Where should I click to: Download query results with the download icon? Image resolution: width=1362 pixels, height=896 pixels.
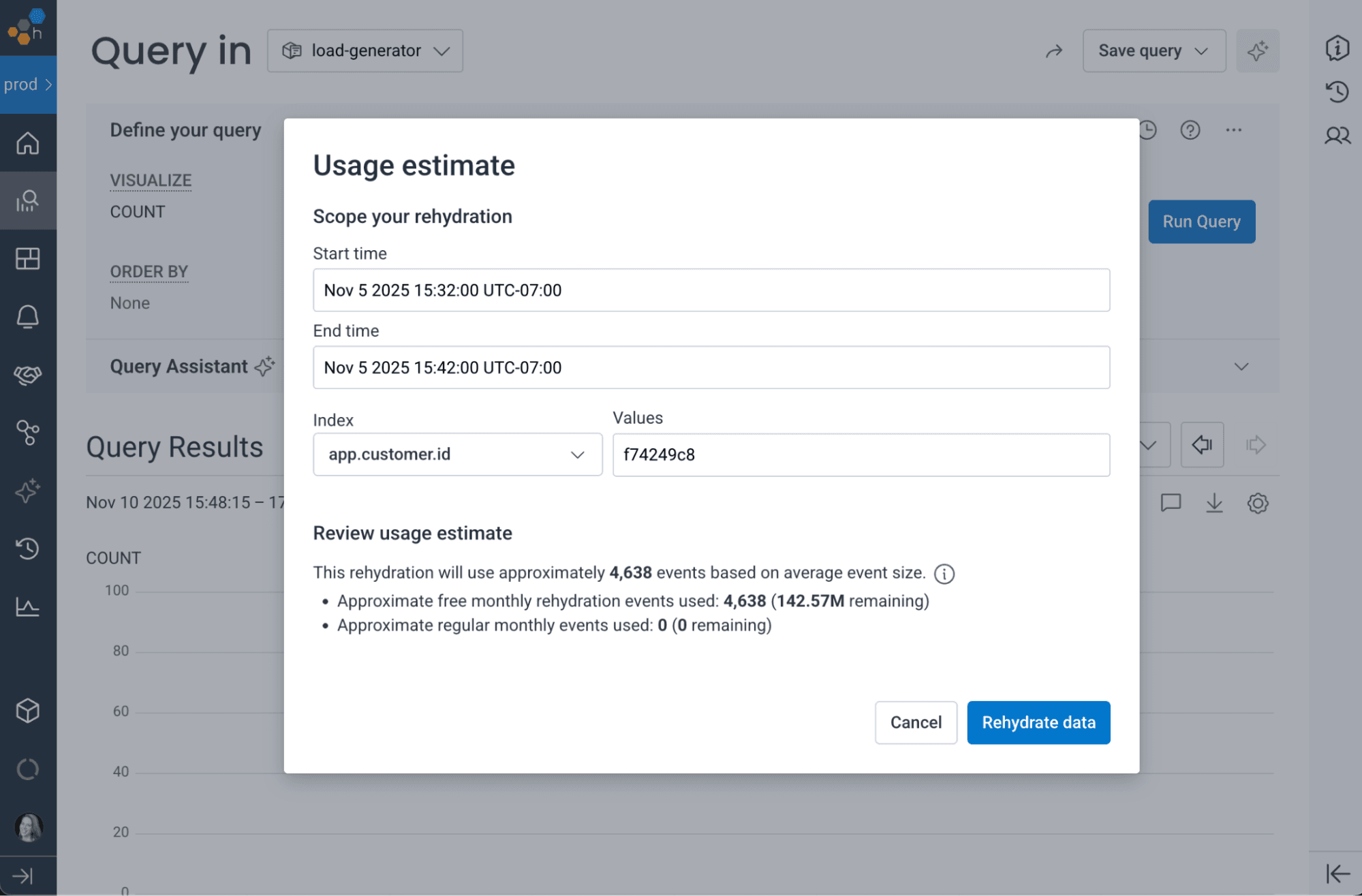click(x=1213, y=503)
